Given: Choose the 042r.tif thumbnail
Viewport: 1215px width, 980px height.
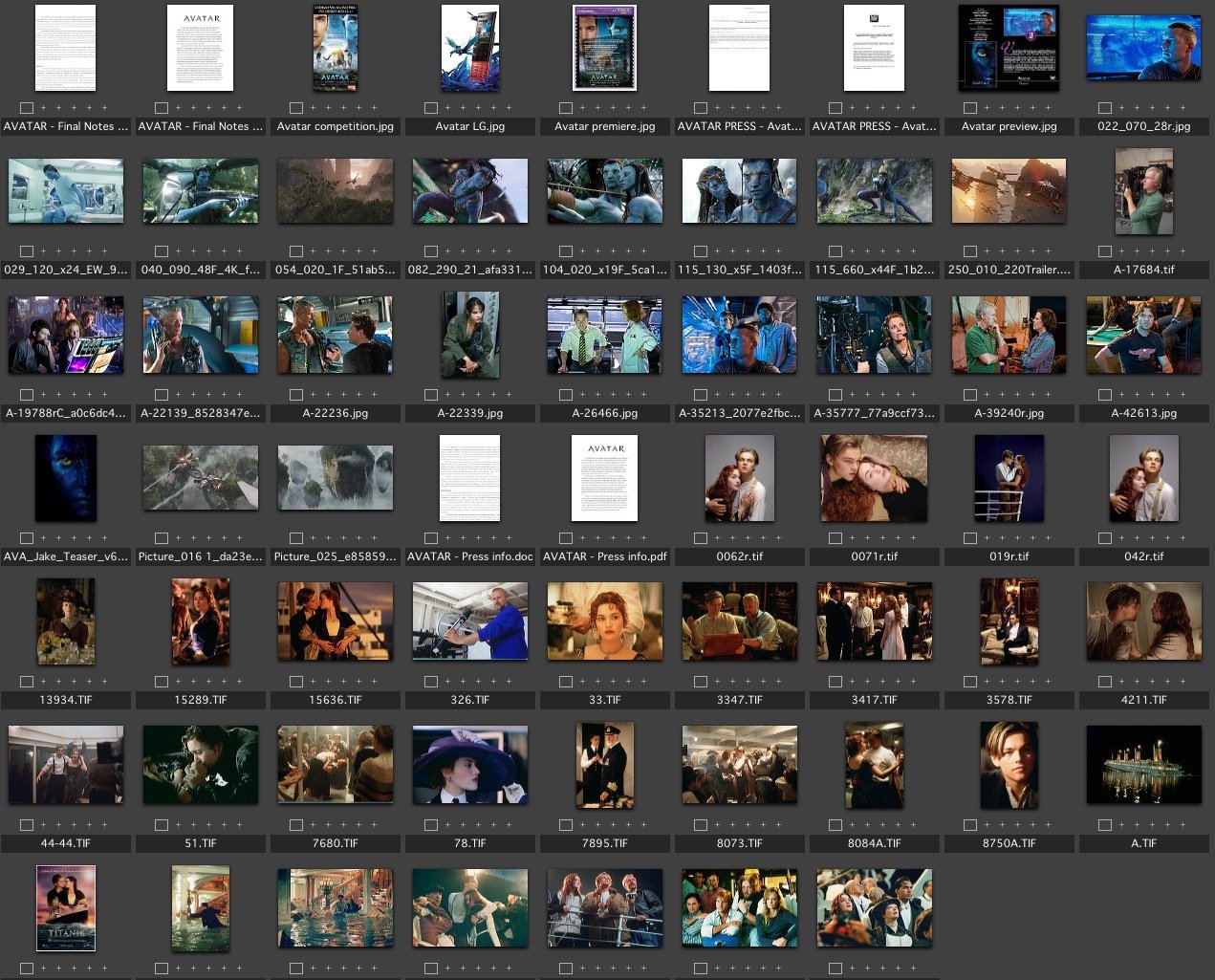Looking at the screenshot, I should (1143, 478).
